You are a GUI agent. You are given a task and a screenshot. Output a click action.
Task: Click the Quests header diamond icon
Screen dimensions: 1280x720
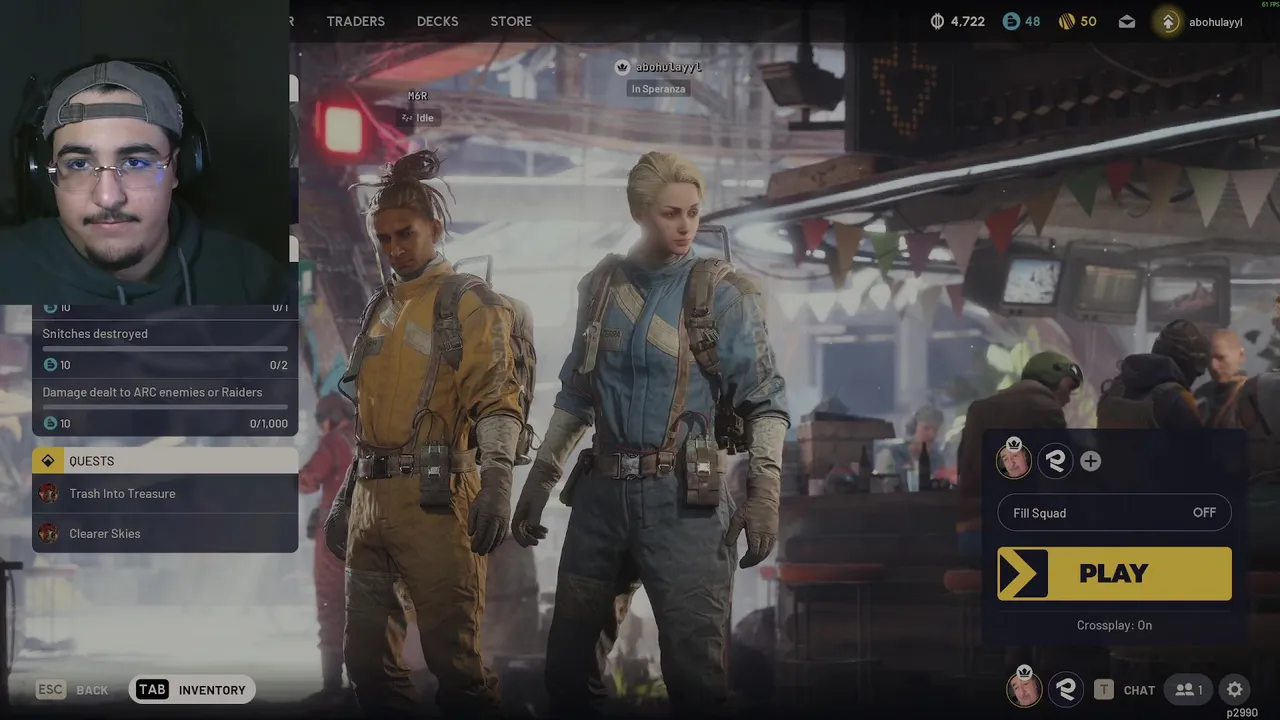point(48,461)
